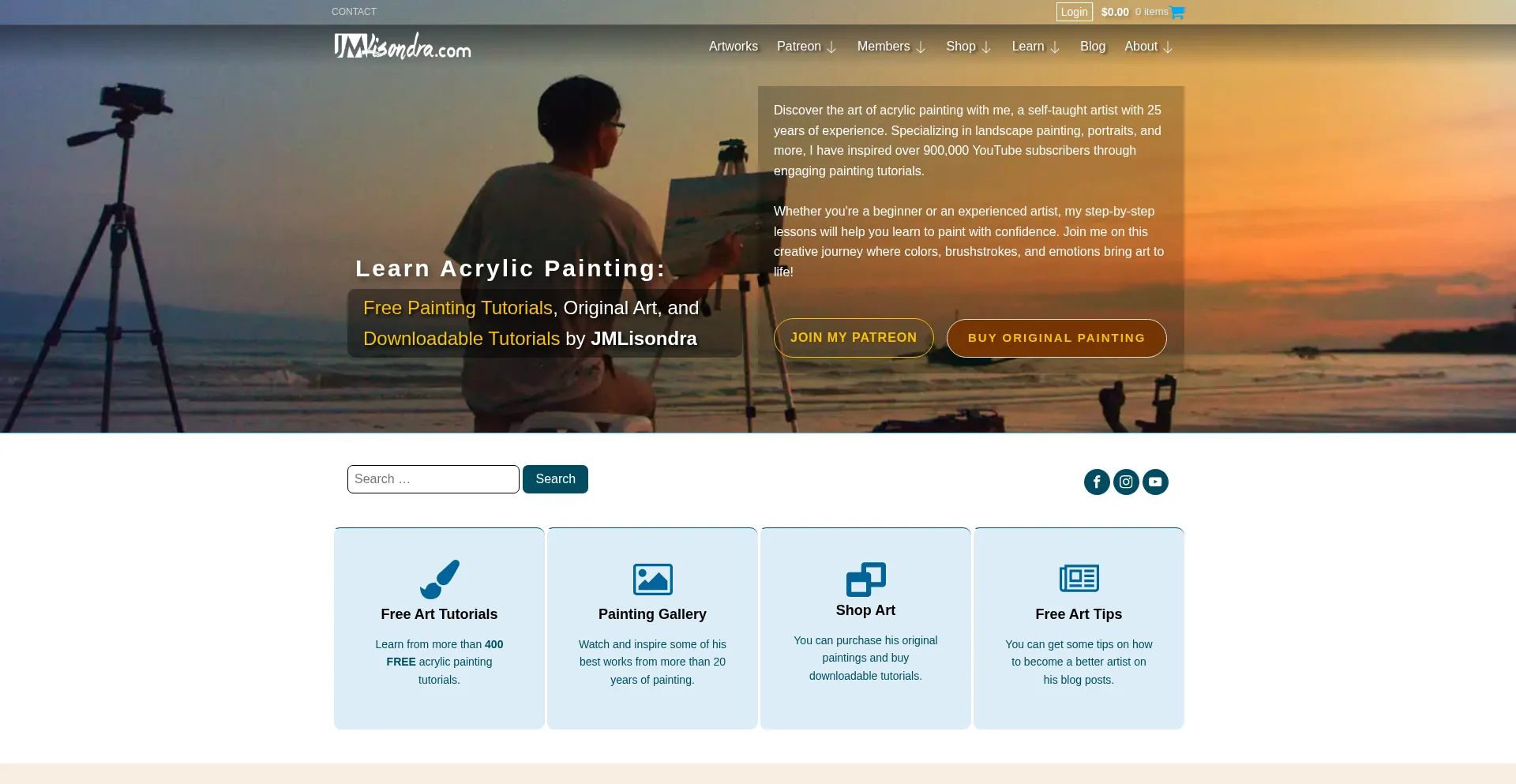Click the text 'You can get some tips on how'

pyautogui.click(x=1079, y=644)
